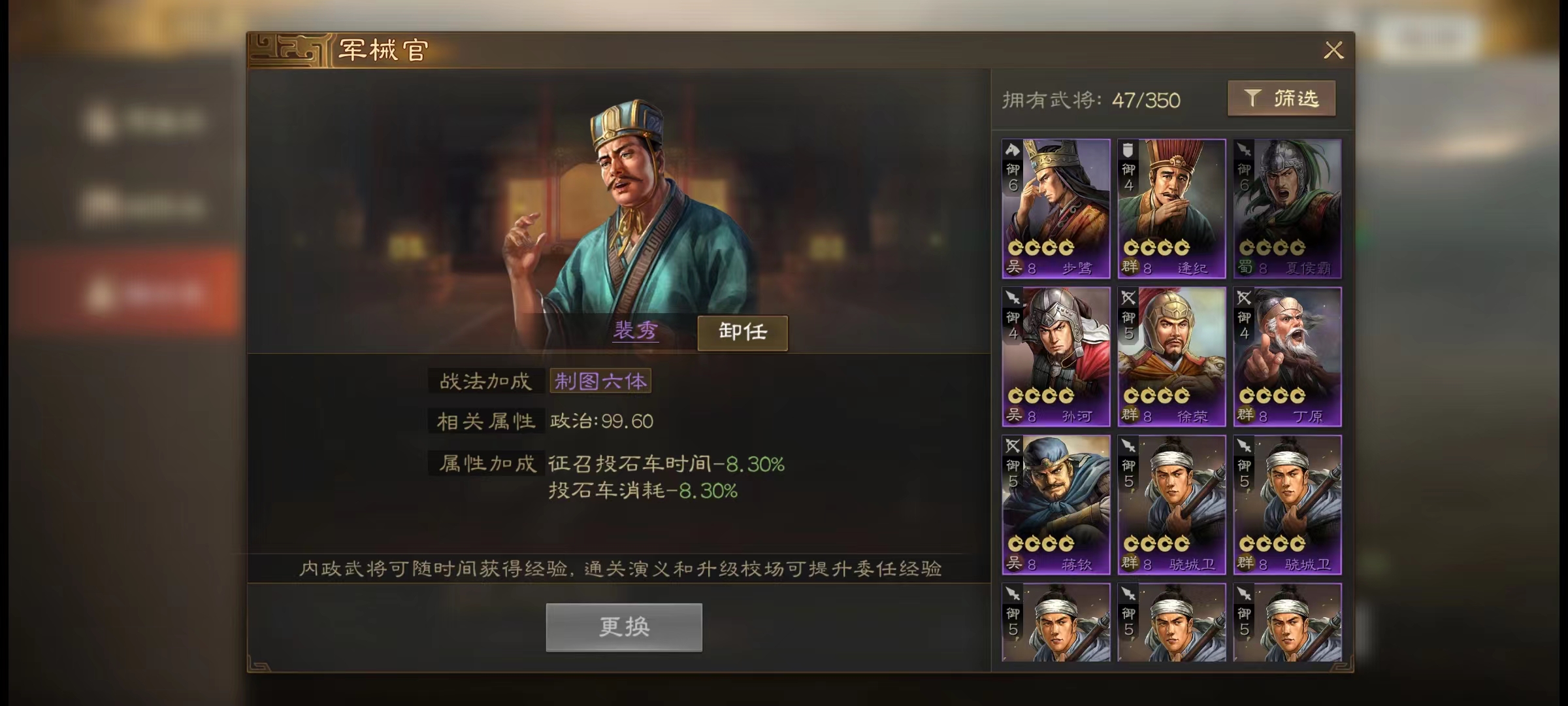Select the 蒋钦 general card

point(1056,505)
